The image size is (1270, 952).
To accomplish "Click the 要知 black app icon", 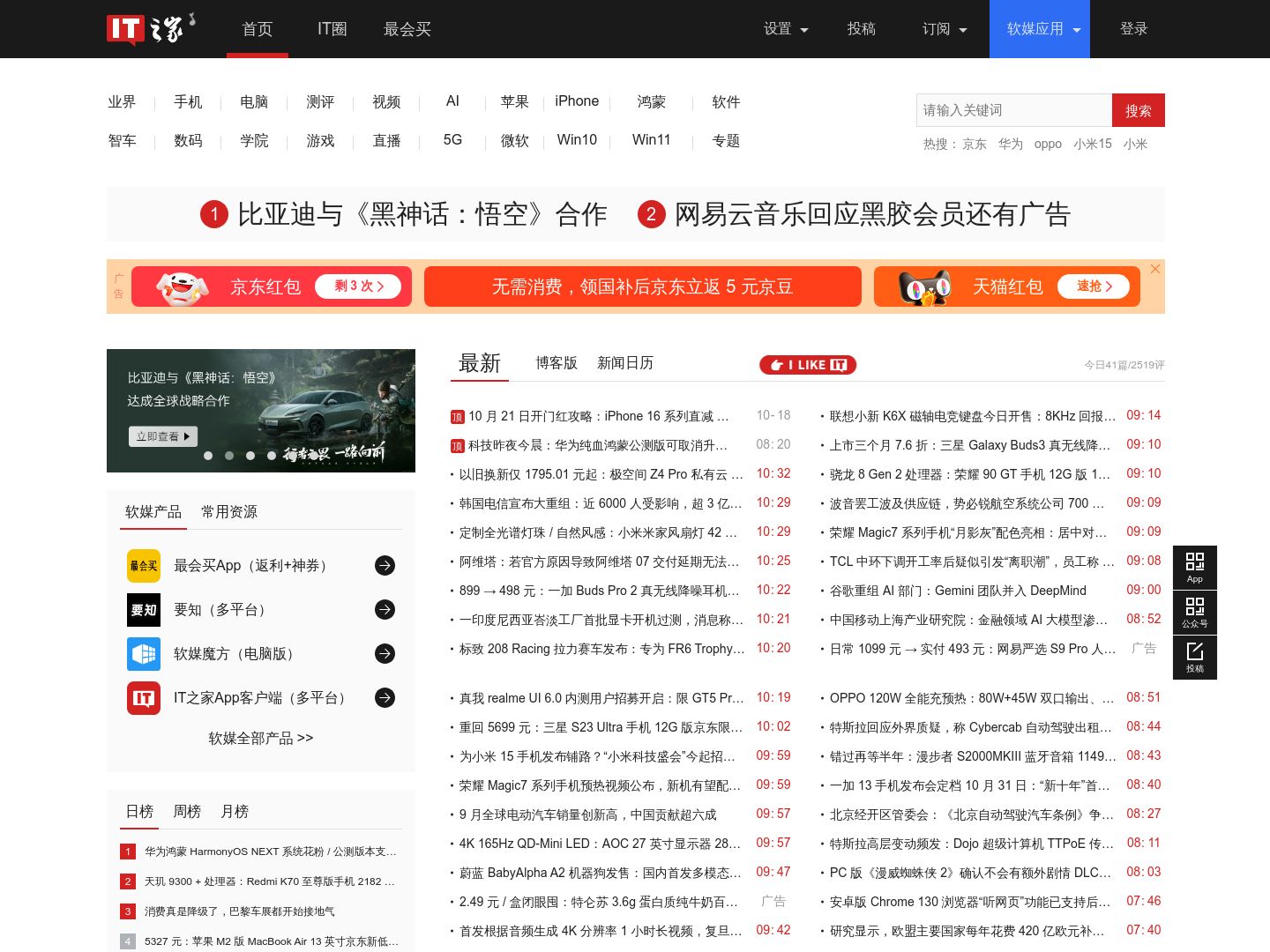I will pyautogui.click(x=144, y=610).
